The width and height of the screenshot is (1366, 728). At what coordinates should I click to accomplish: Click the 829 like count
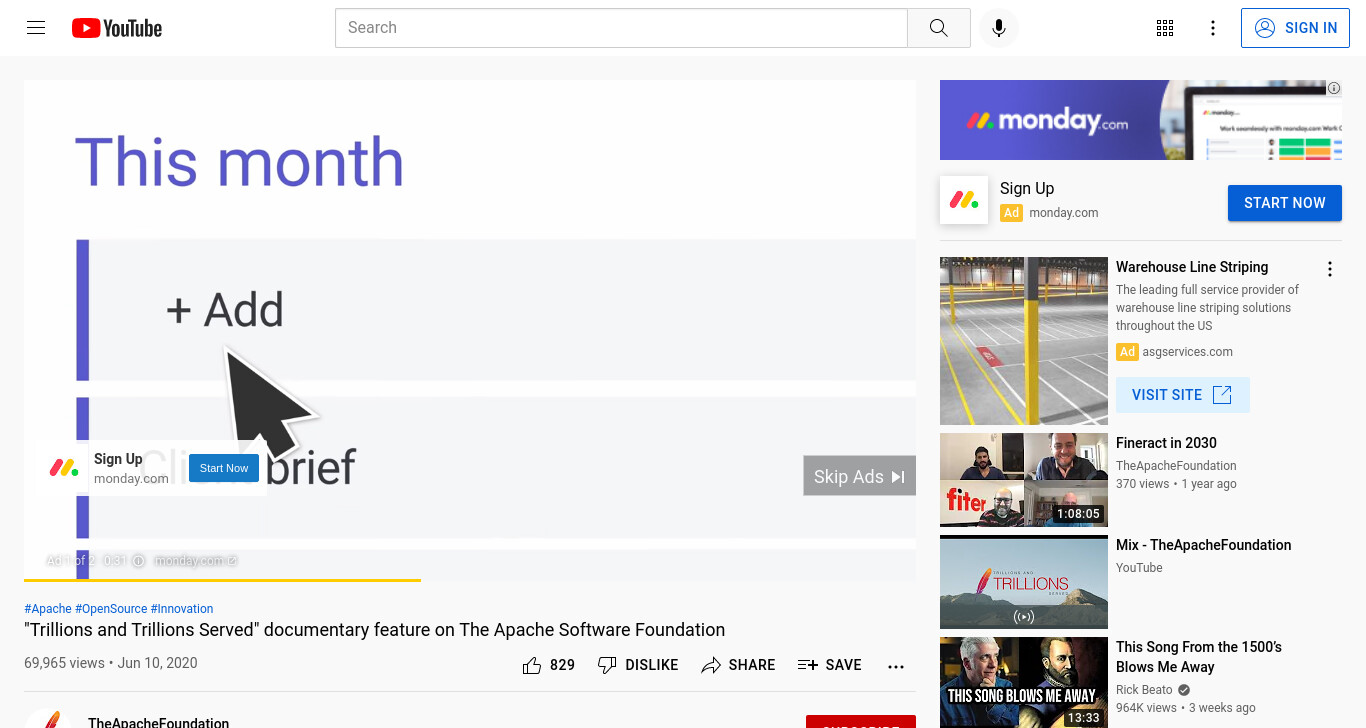562,665
